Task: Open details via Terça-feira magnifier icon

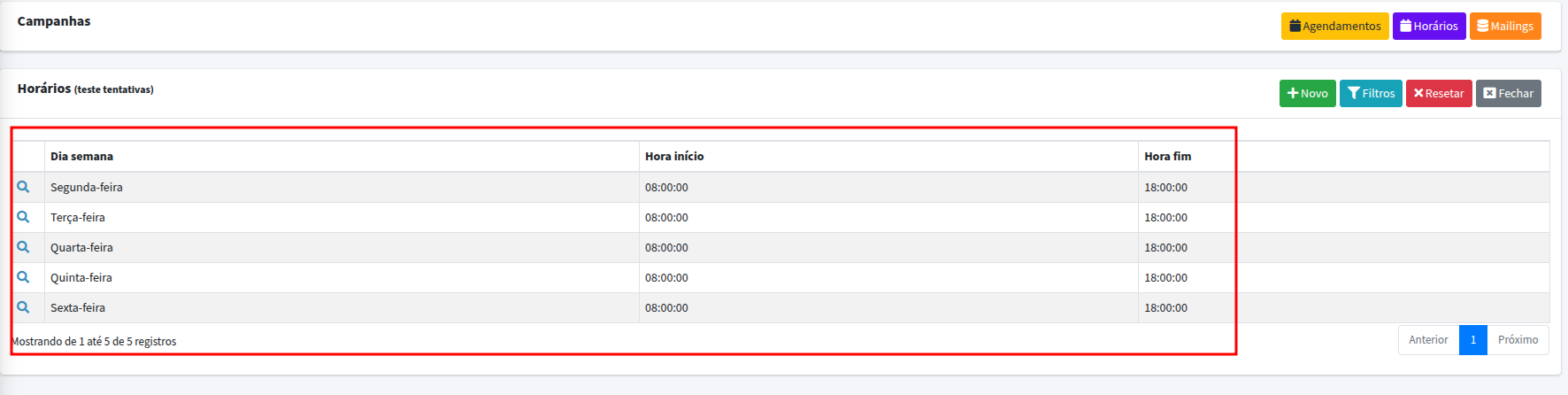Action: [23, 217]
